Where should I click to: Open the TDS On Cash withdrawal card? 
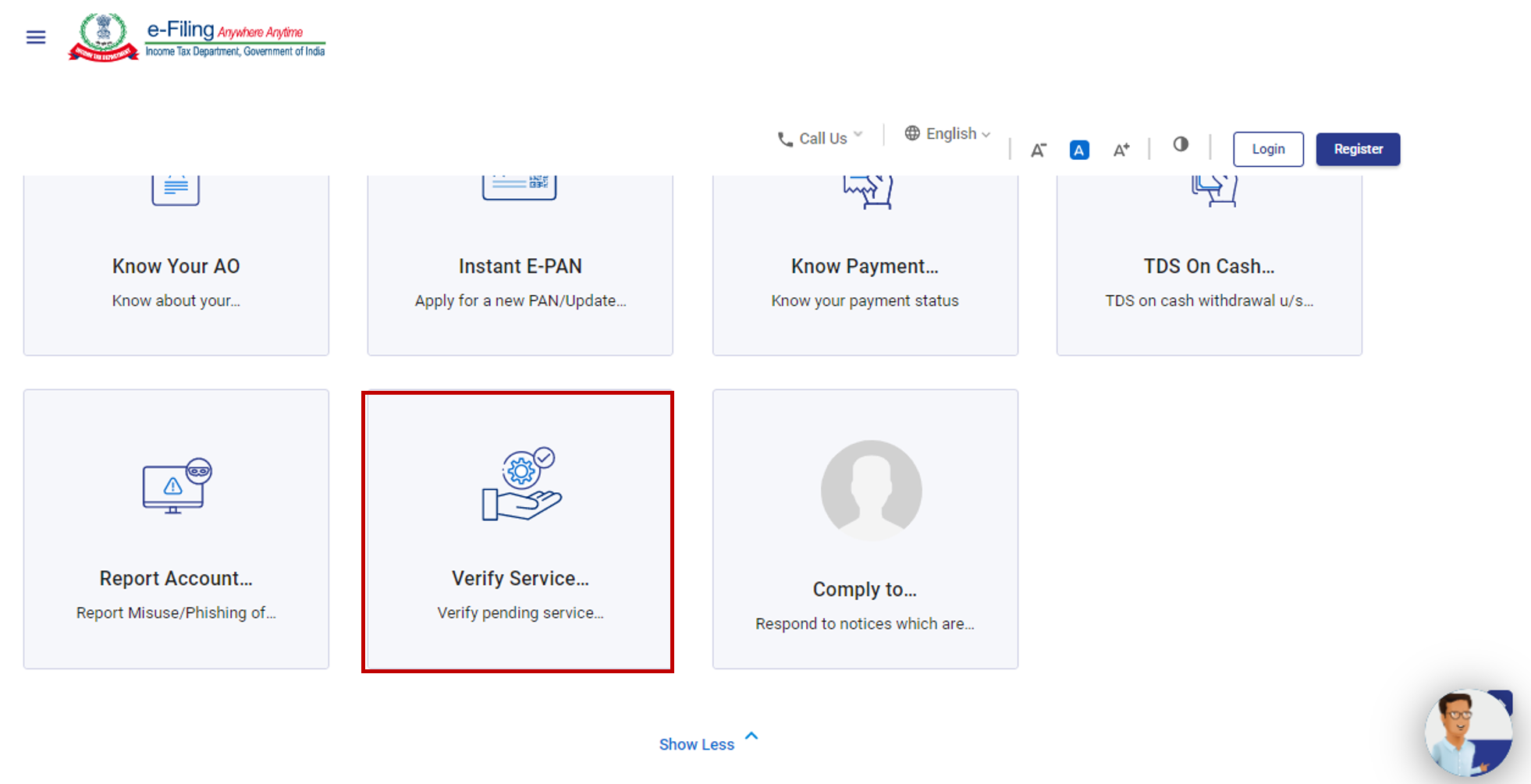[1209, 267]
